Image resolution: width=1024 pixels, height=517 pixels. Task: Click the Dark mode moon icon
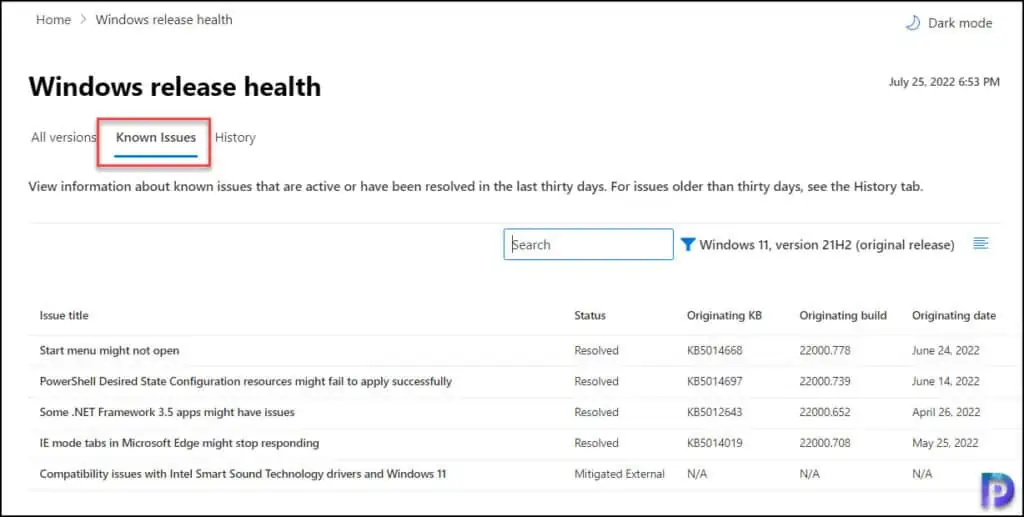912,23
